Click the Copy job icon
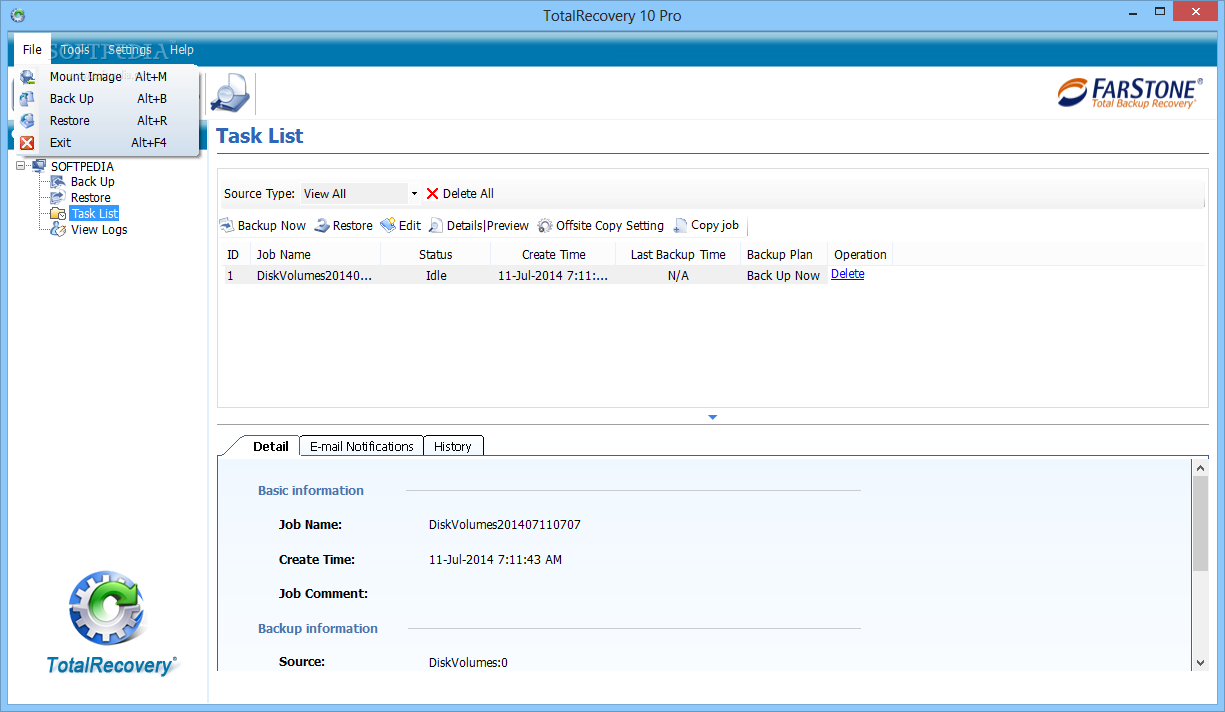Viewport: 1225px width, 712px height. [680, 226]
